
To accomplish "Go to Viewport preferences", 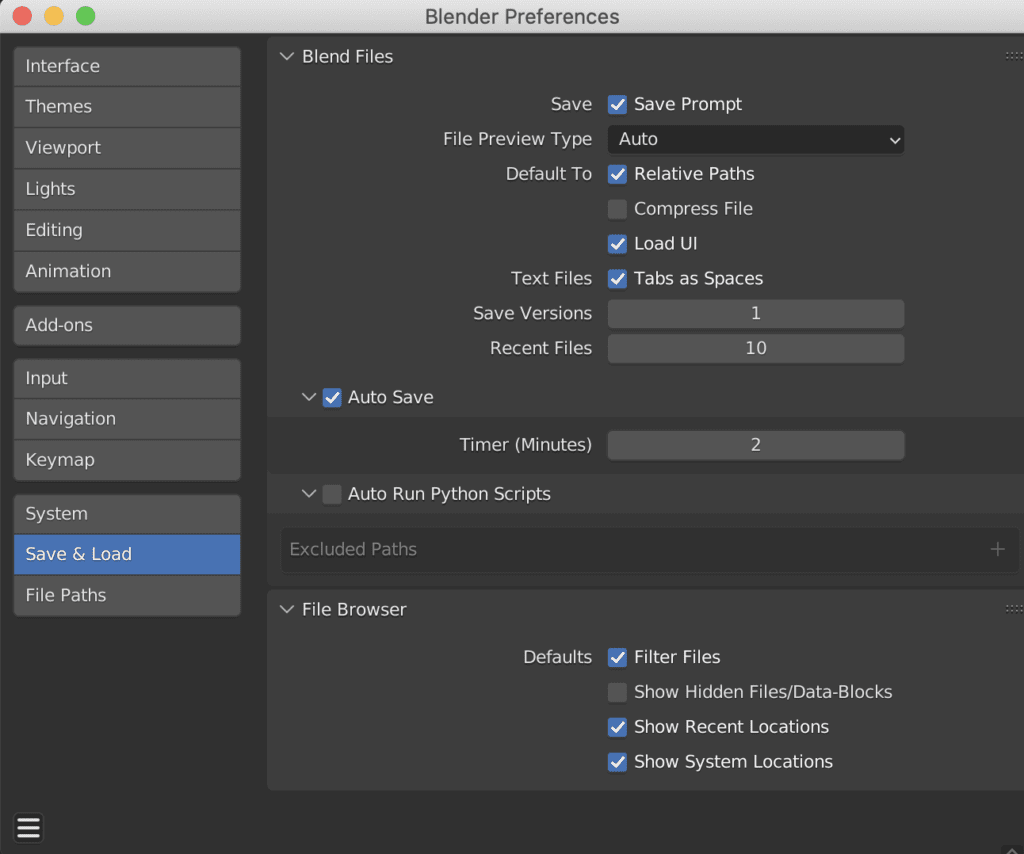I will (127, 148).
